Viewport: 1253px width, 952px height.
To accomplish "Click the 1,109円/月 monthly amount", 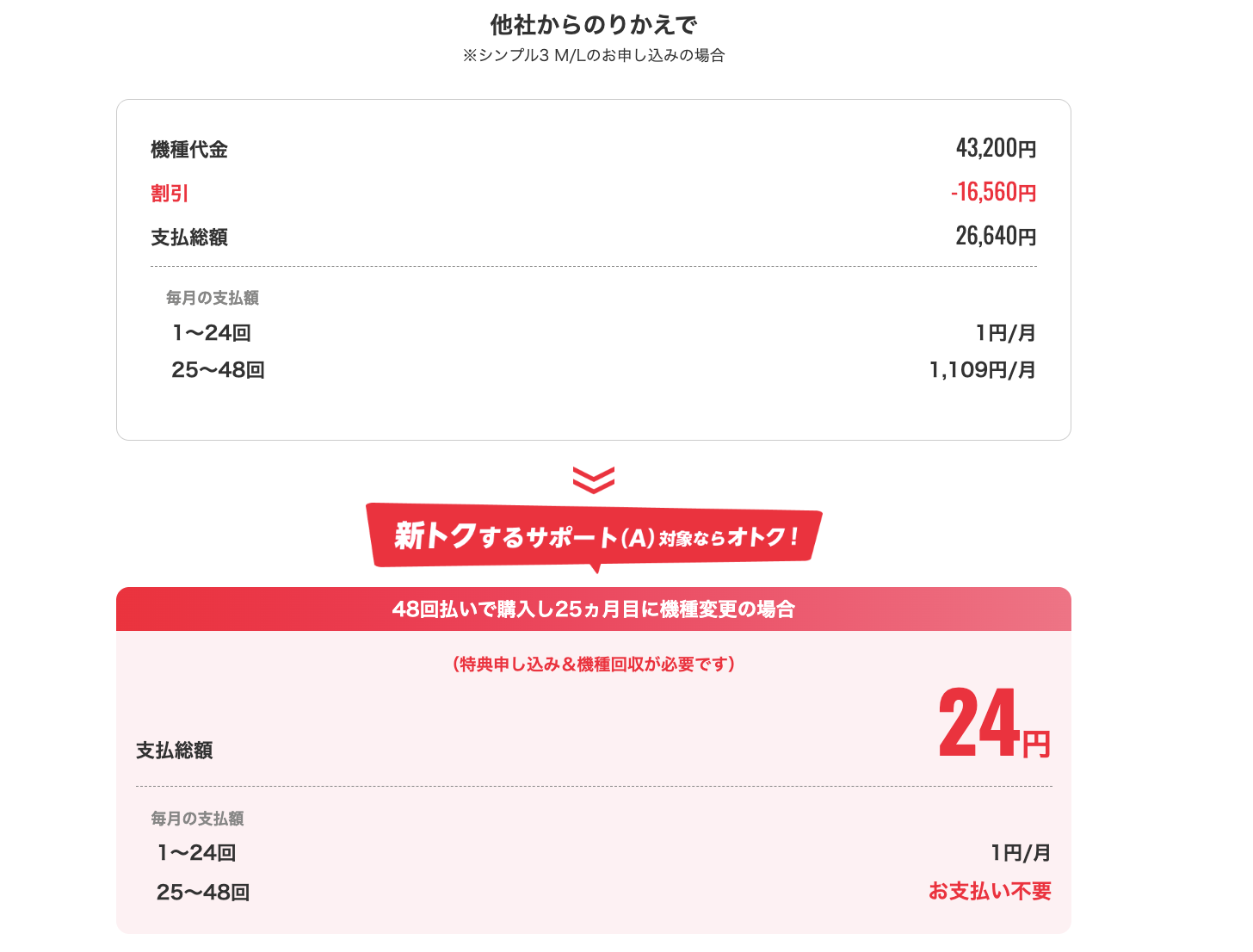I will (982, 370).
